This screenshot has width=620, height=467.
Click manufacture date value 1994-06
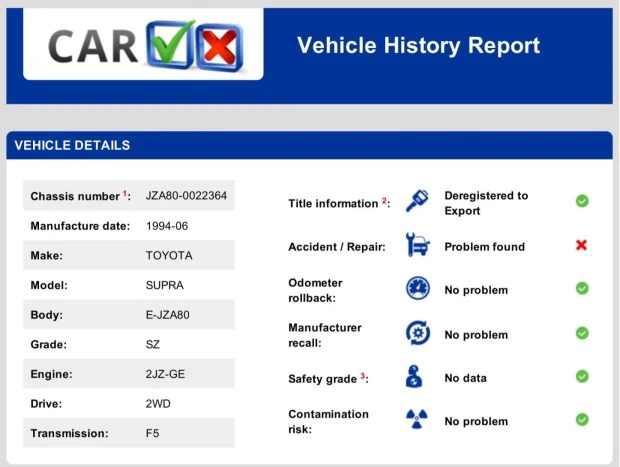click(x=167, y=226)
